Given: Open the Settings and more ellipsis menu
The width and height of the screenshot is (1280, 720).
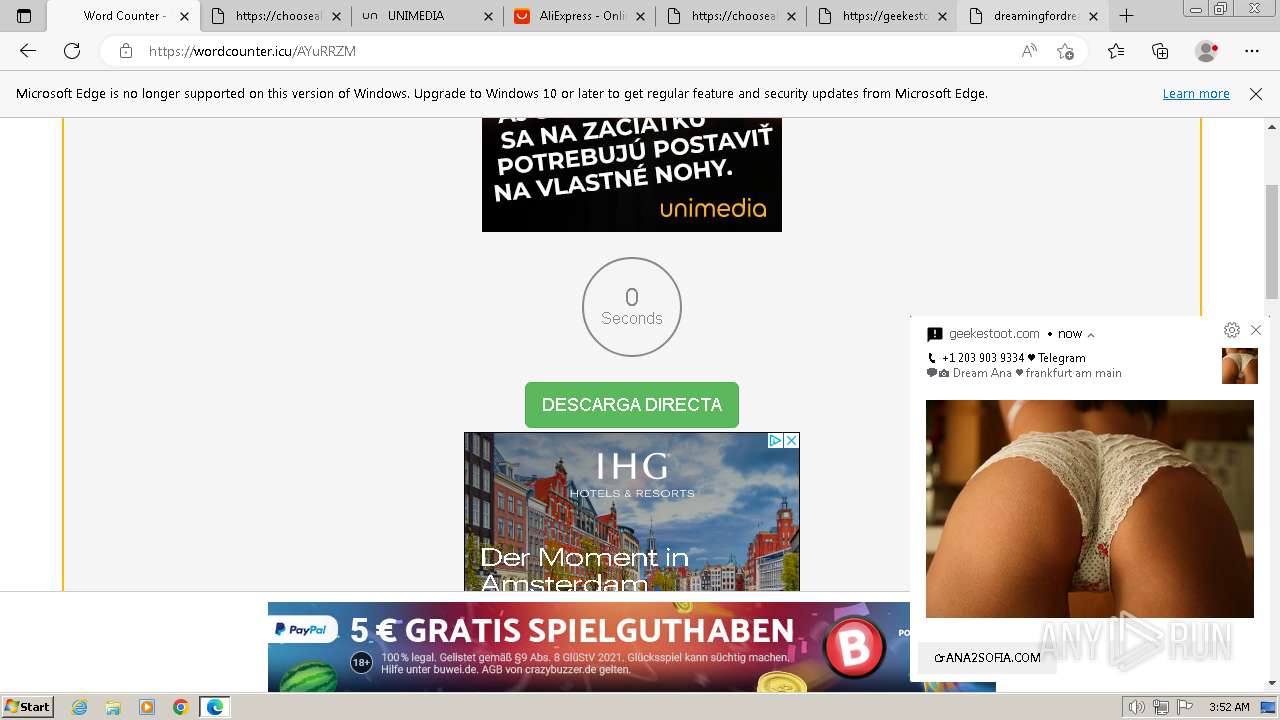Looking at the screenshot, I should tap(1252, 51).
